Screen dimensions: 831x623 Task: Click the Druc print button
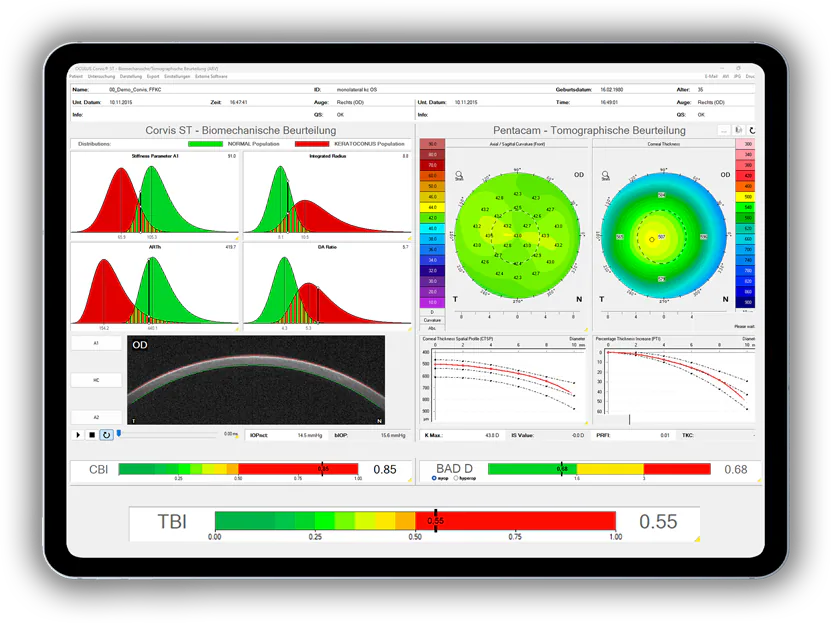(750, 76)
